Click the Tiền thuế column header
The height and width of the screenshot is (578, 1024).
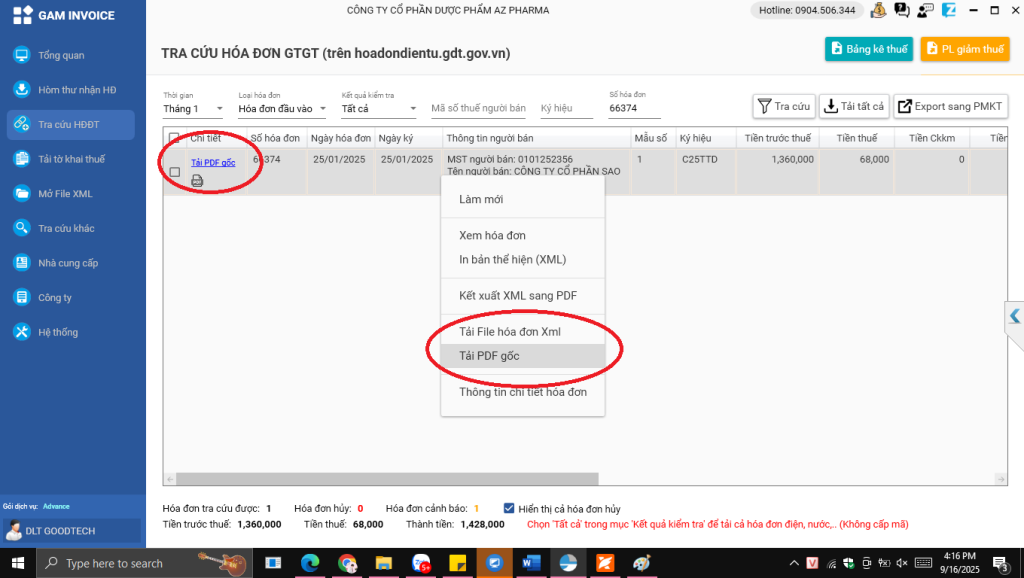click(x=856, y=138)
